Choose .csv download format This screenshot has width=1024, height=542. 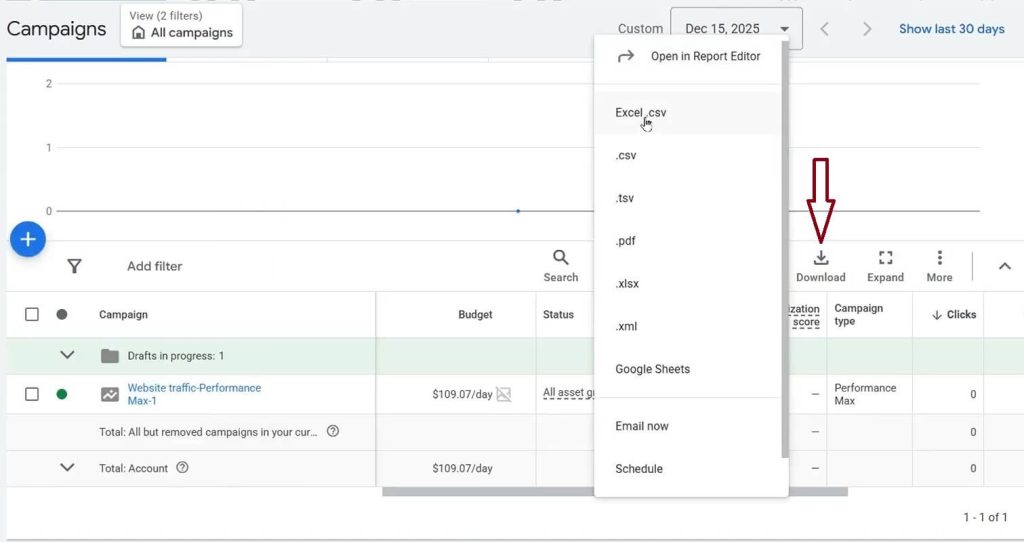(x=688, y=155)
